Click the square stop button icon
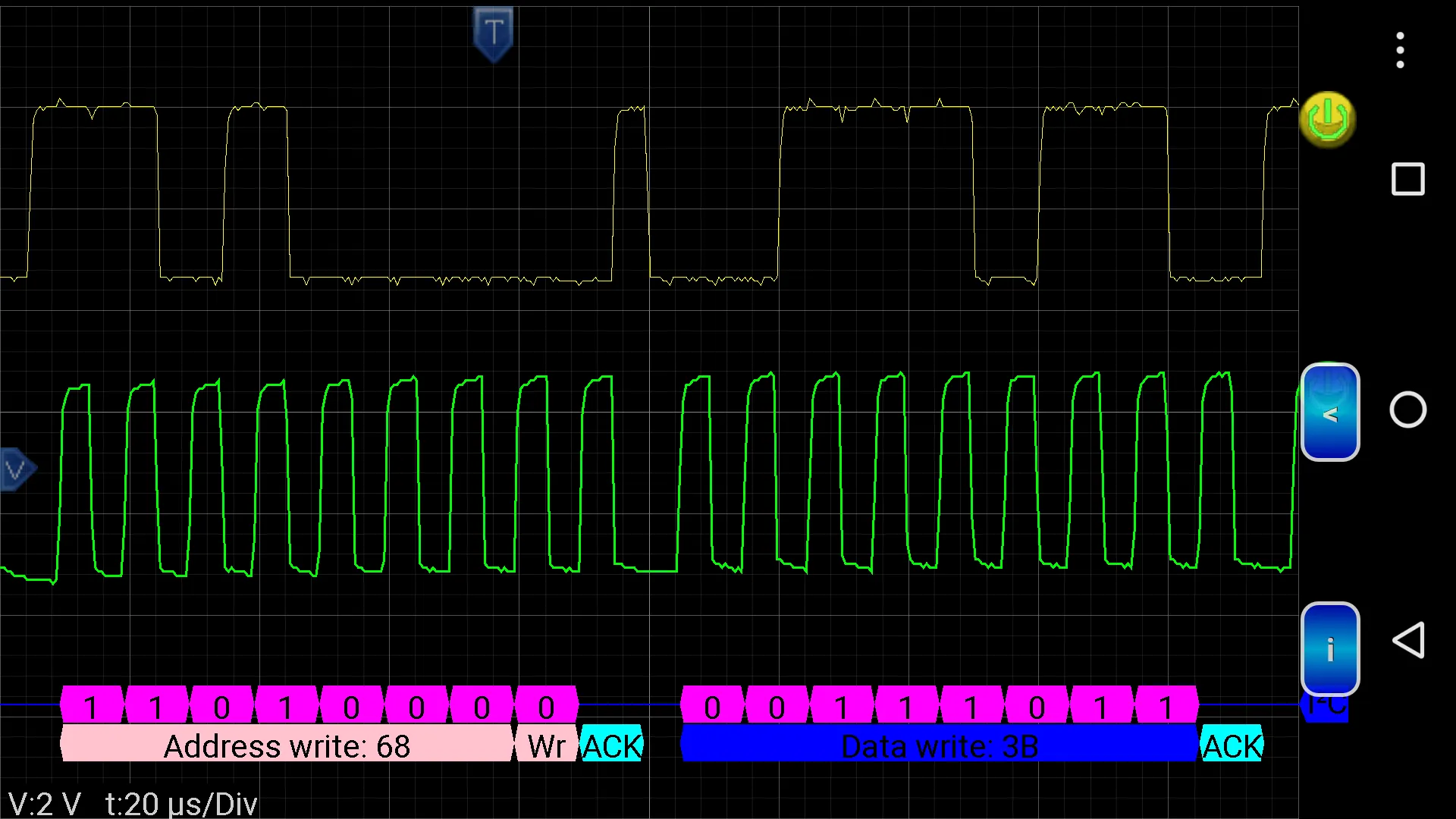 click(1409, 179)
